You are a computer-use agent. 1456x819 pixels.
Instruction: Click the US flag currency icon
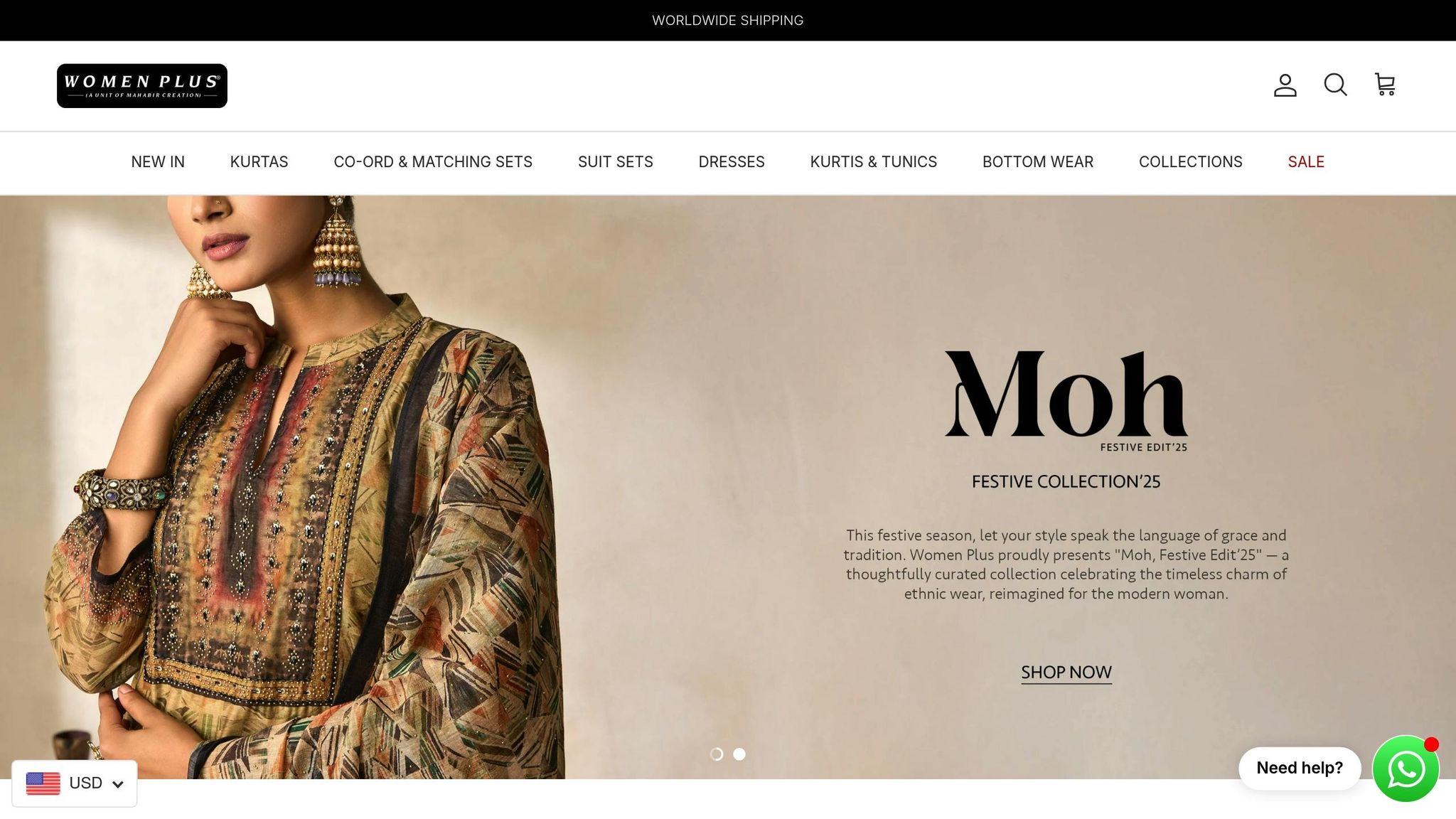click(43, 783)
